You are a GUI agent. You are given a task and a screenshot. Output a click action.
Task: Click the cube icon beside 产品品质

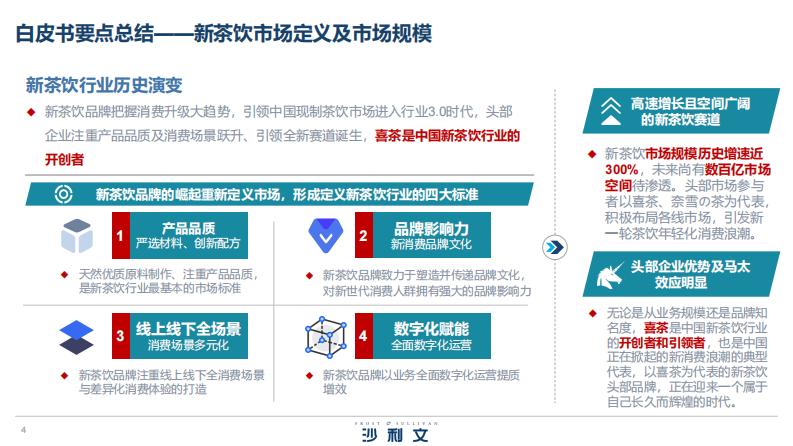click(77, 236)
